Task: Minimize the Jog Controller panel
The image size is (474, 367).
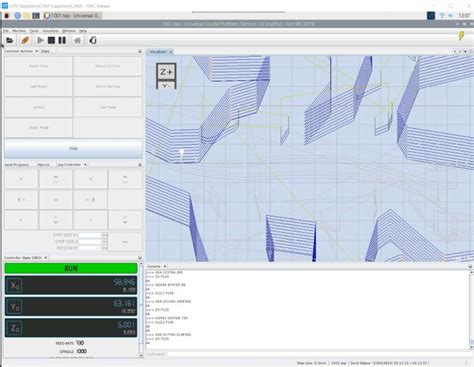Action: coord(140,165)
